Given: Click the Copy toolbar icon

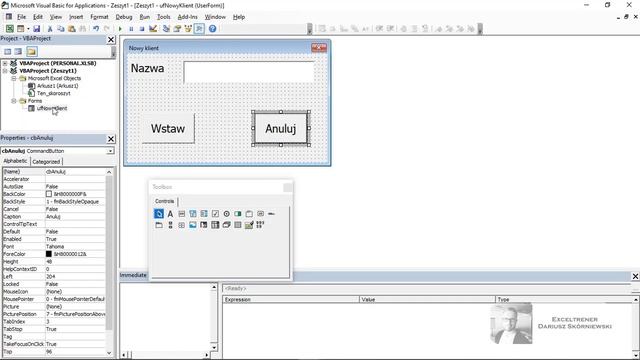Looking at the screenshot, I should point(61,29).
